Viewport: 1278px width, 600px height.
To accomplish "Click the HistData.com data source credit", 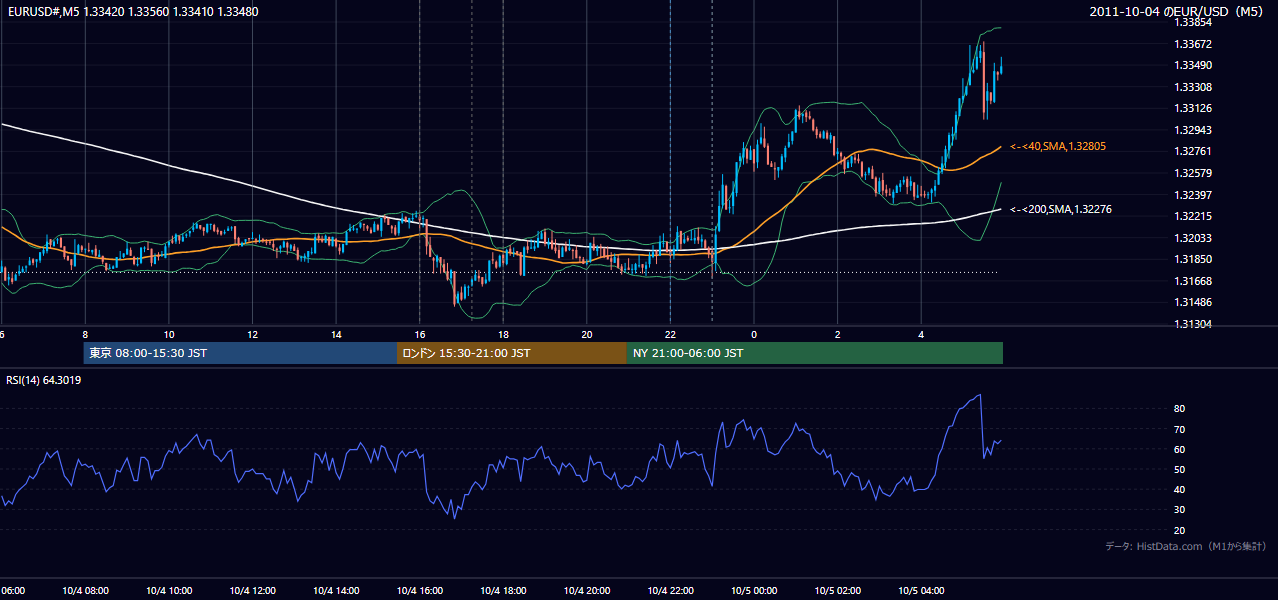I will (x=1186, y=546).
